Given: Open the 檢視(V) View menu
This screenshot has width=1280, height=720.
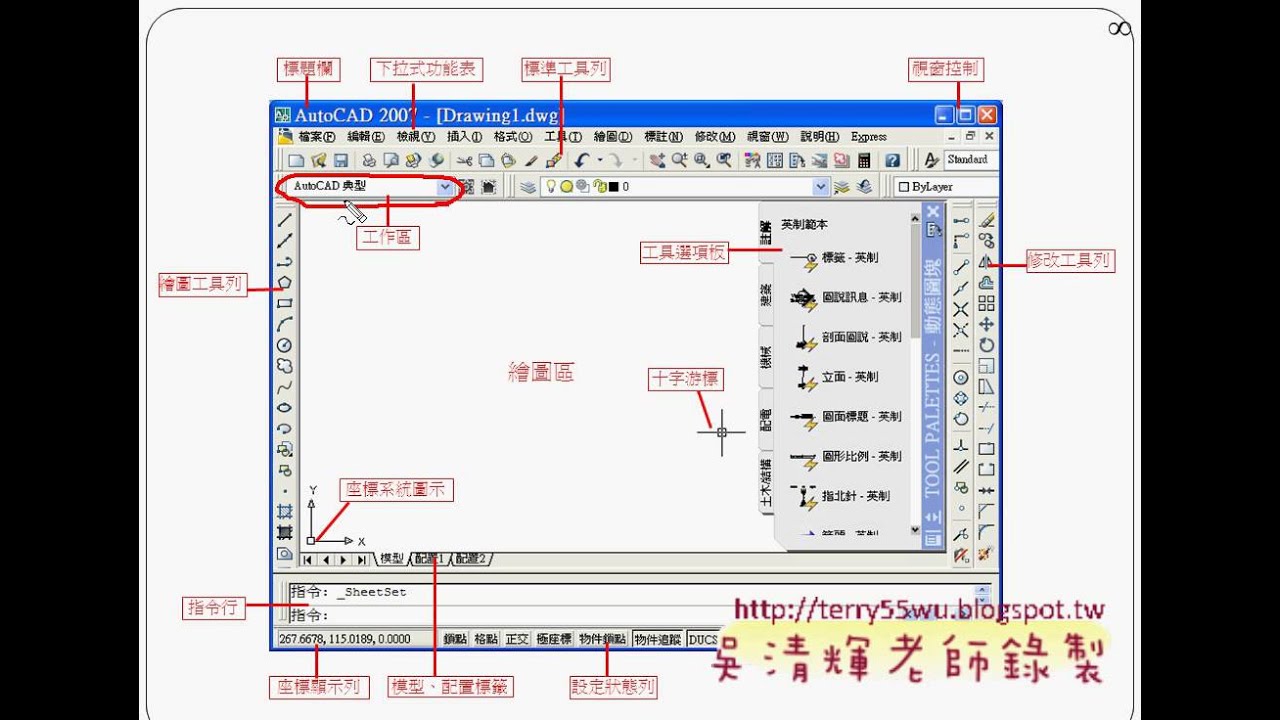Looking at the screenshot, I should coord(415,137).
